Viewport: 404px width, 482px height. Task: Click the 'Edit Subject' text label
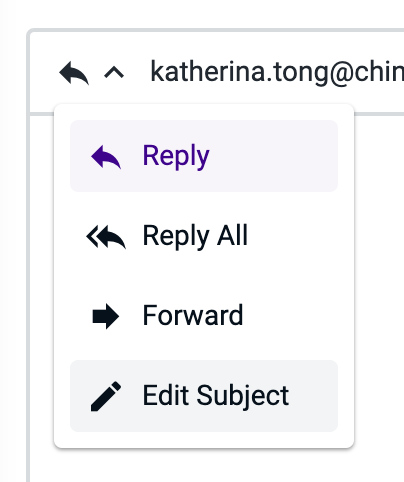point(216,396)
